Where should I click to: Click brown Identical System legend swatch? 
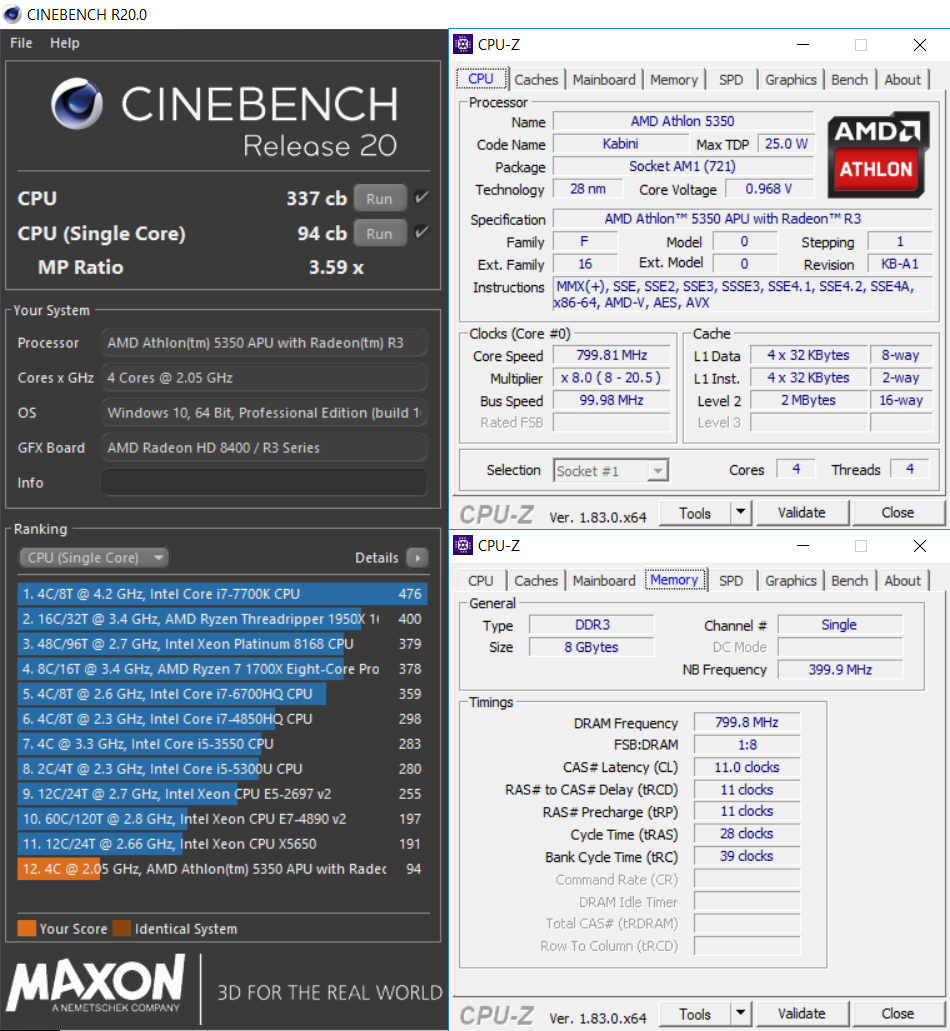pyautogui.click(x=122, y=928)
